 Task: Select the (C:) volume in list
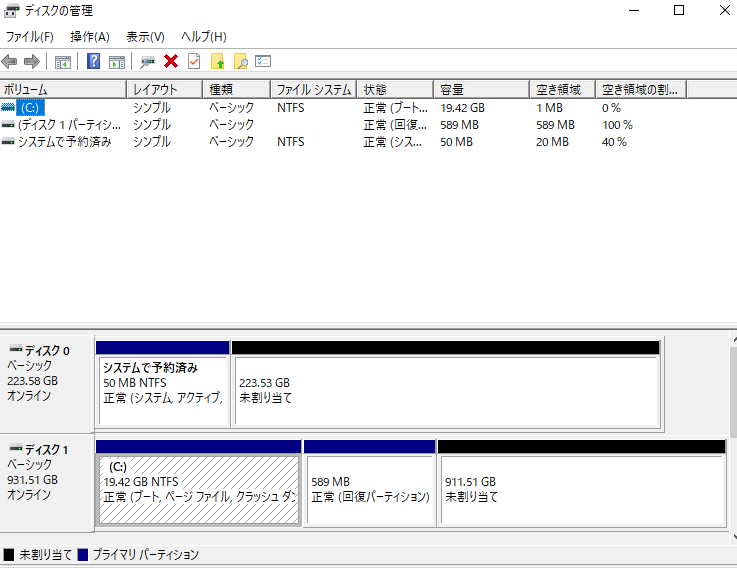[x=30, y=108]
